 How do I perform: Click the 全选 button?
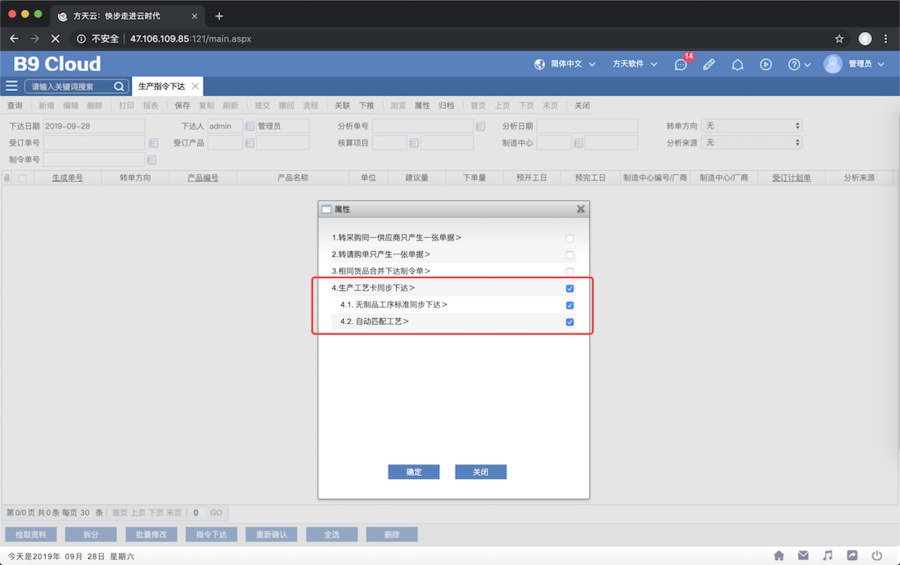click(332, 535)
